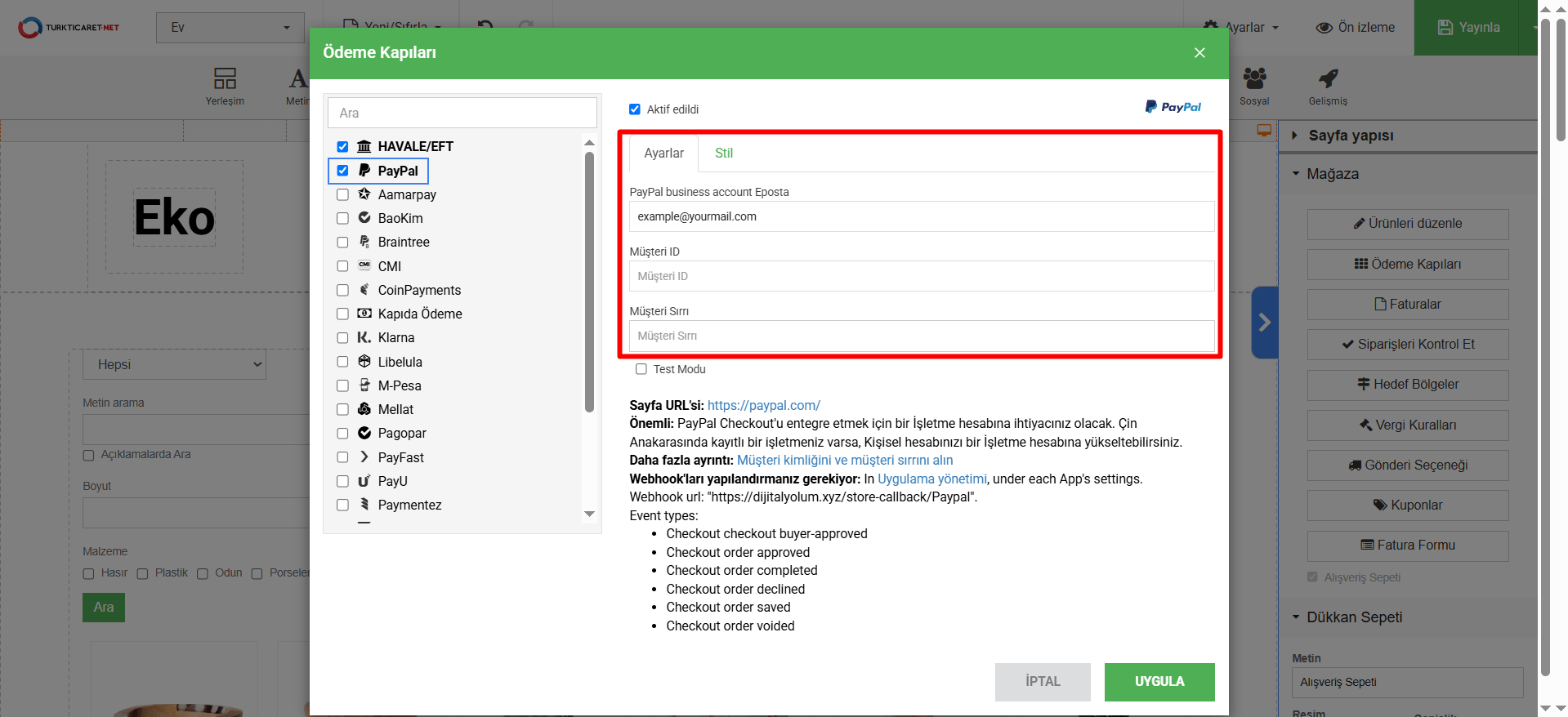Click the PayPal logo icon in list
The height and width of the screenshot is (717, 1568).
coord(364,171)
